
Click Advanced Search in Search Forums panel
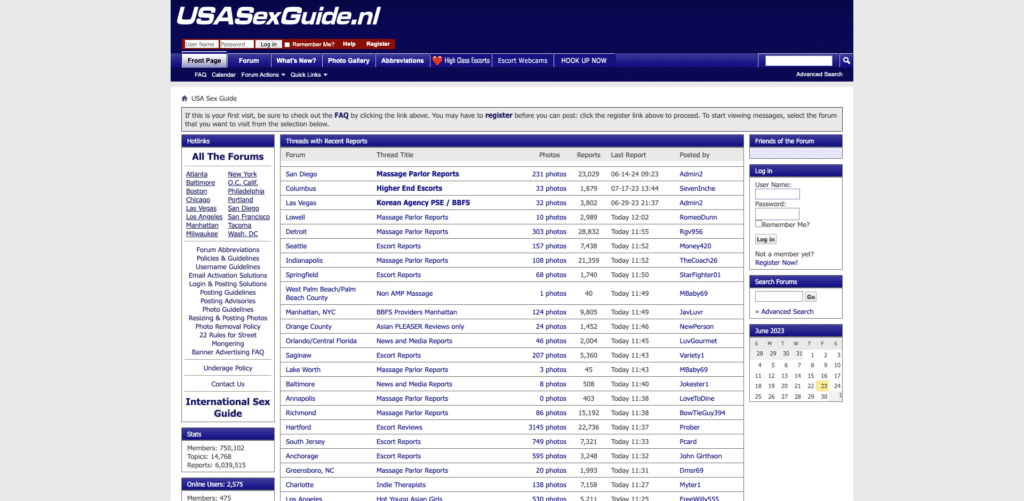tap(787, 312)
